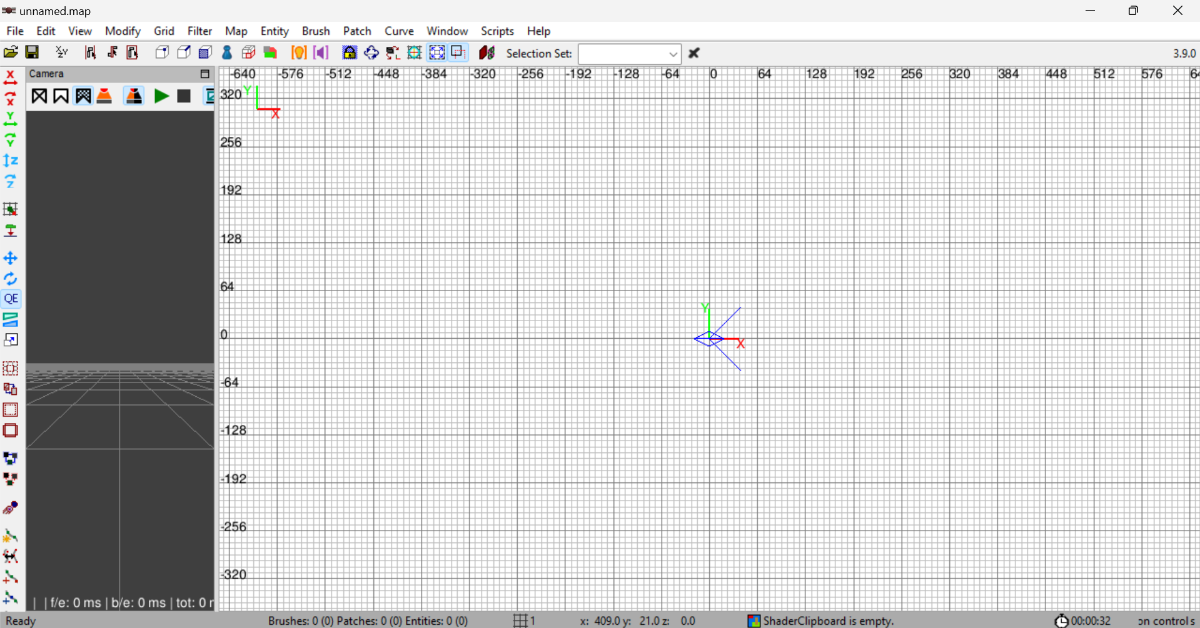
Task: Click the grid size indicator in status bar
Action: click(525, 621)
